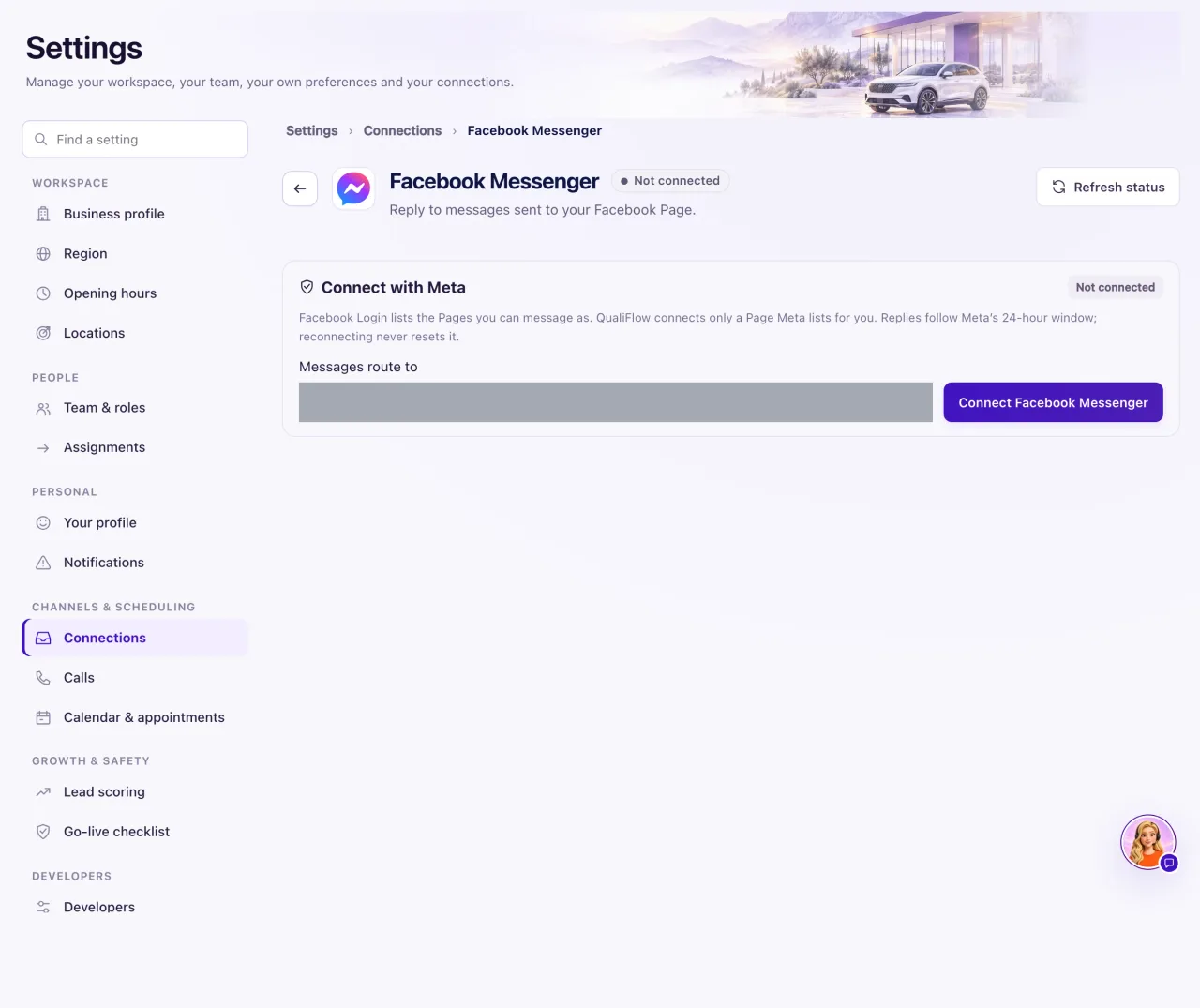The width and height of the screenshot is (1200, 1008).
Task: Click the Your profile smiley icon
Action: click(43, 523)
